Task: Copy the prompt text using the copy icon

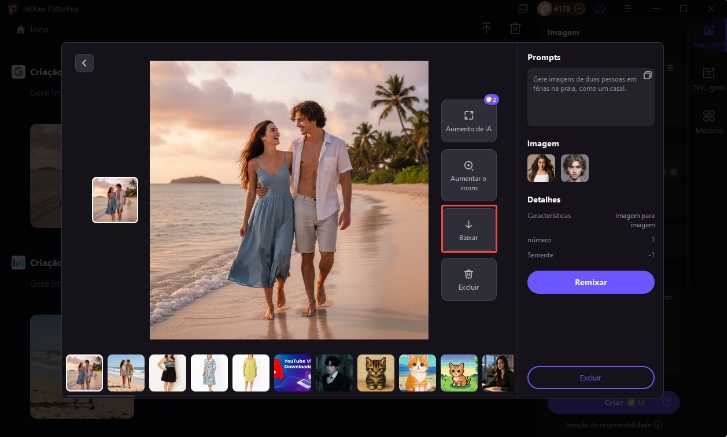Action: (x=647, y=76)
